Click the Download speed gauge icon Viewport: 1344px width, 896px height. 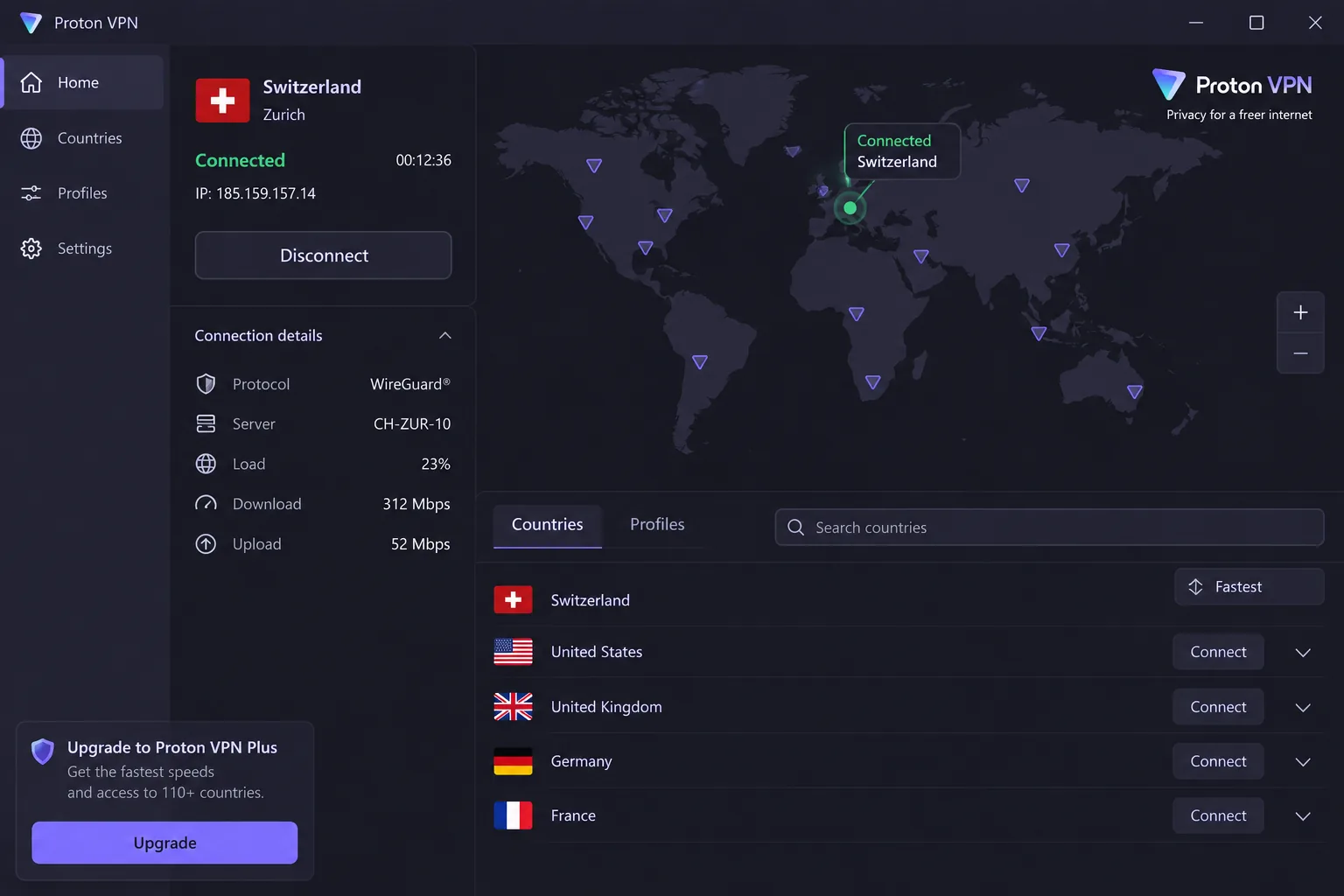point(206,504)
